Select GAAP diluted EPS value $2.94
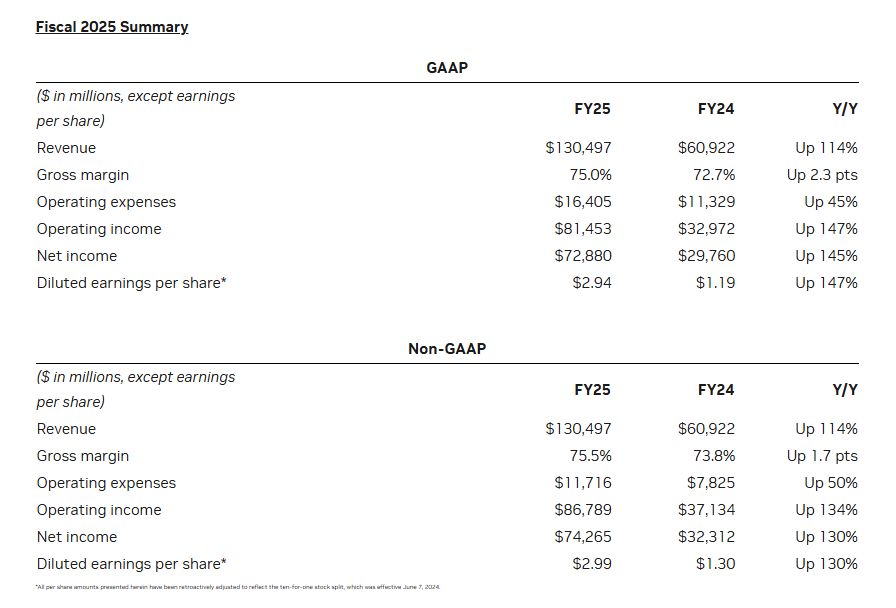 click(590, 283)
